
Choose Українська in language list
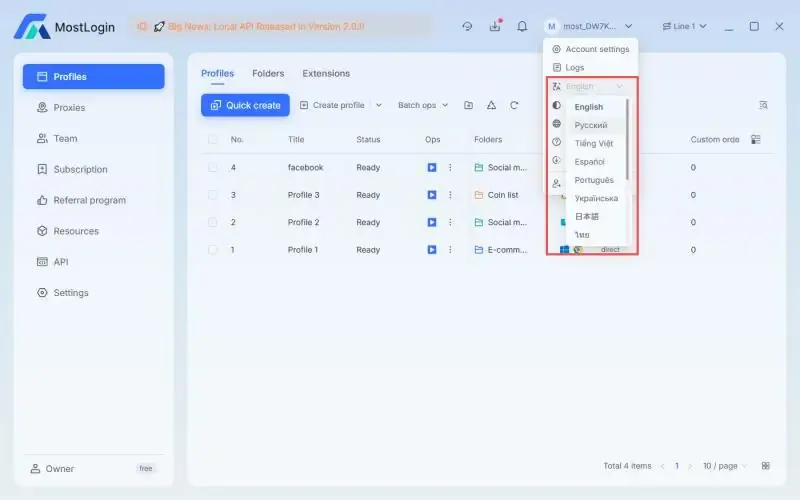596,198
